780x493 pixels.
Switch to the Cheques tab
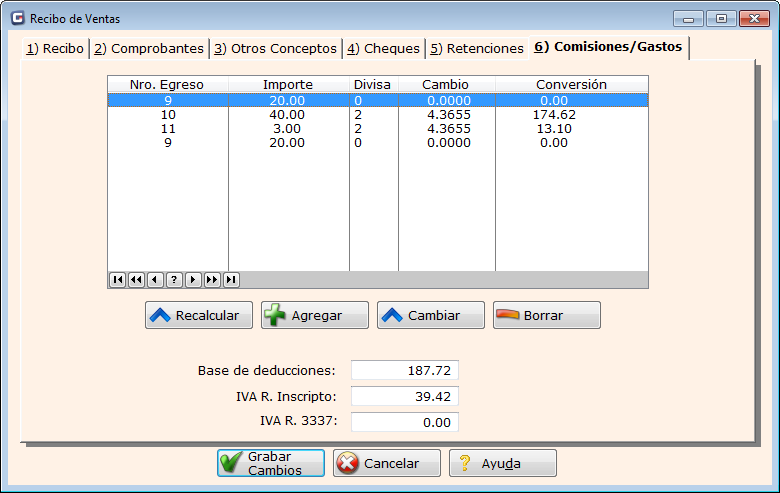pyautogui.click(x=383, y=48)
